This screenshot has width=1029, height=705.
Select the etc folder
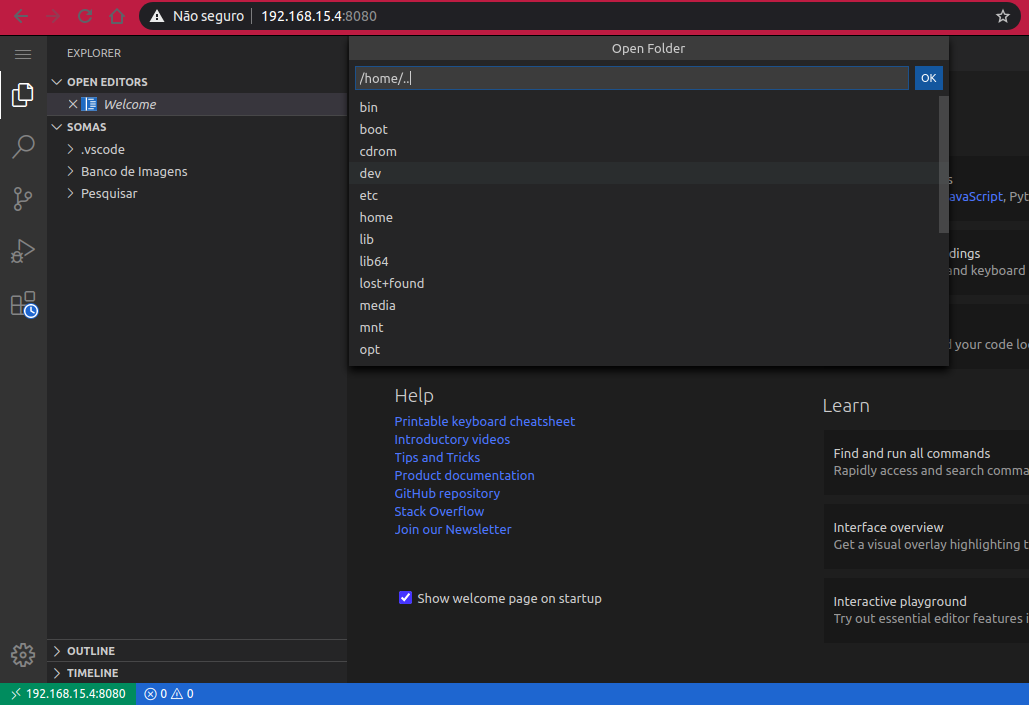click(644, 195)
